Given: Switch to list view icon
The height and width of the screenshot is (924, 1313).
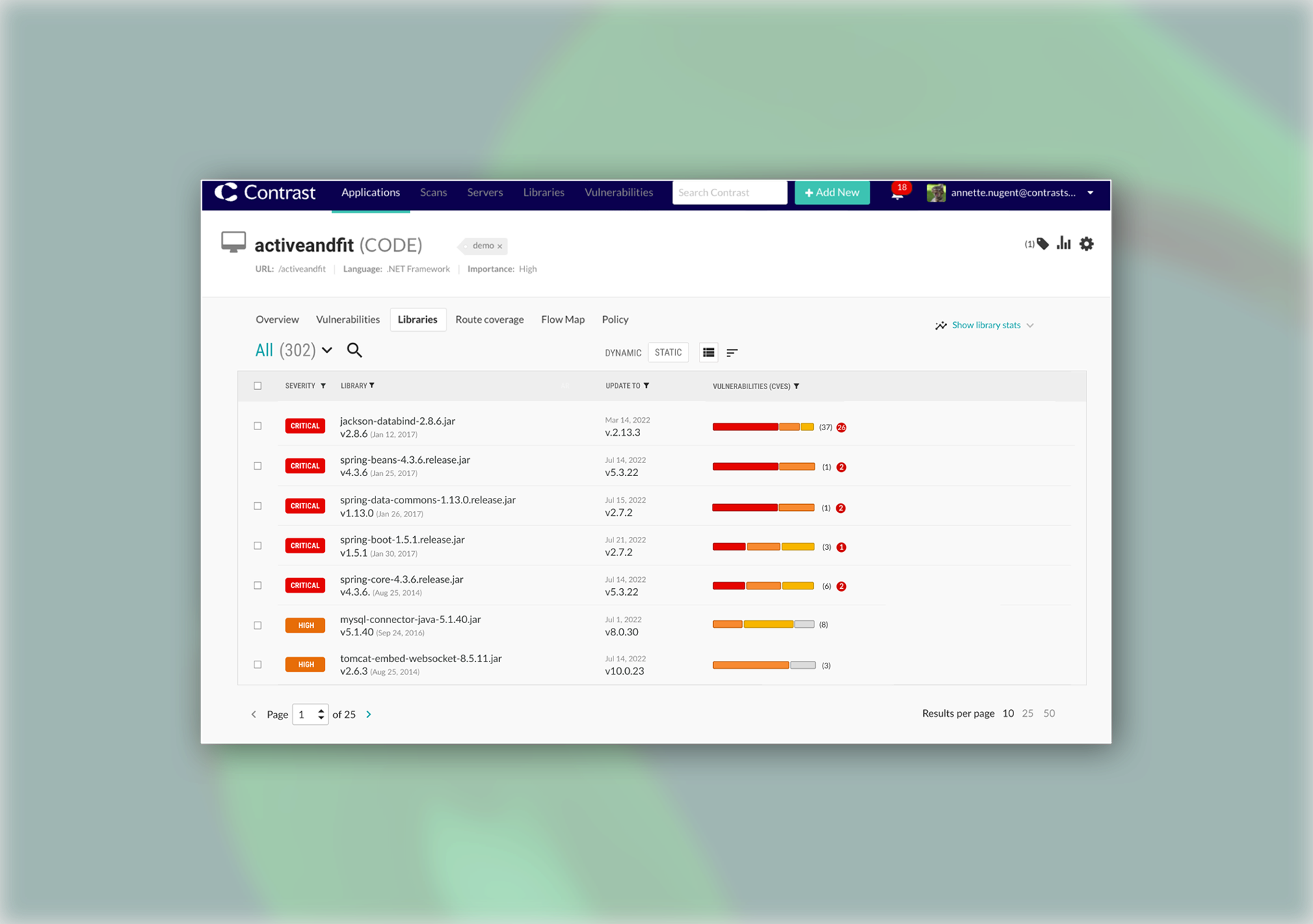Looking at the screenshot, I should tap(708, 352).
